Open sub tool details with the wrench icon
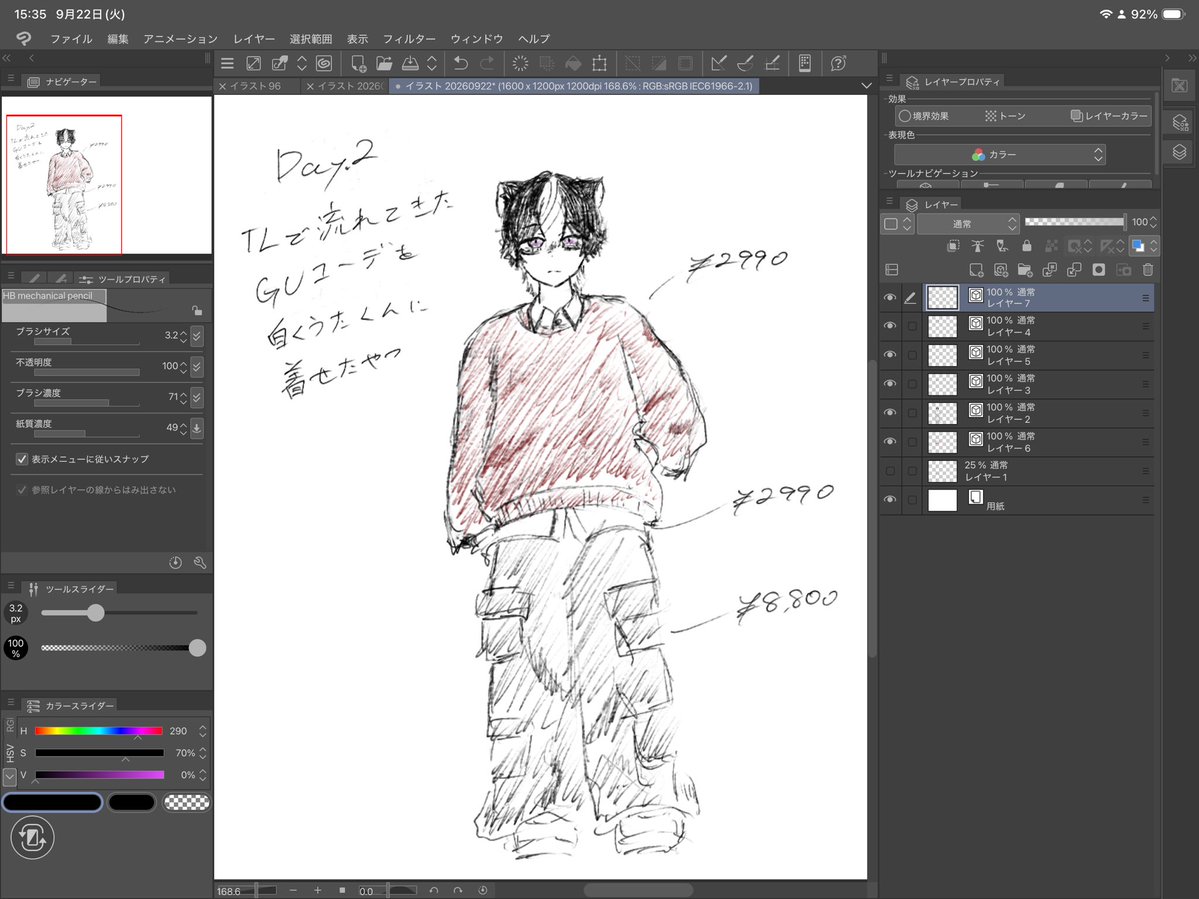The height and width of the screenshot is (899, 1199). (x=200, y=563)
